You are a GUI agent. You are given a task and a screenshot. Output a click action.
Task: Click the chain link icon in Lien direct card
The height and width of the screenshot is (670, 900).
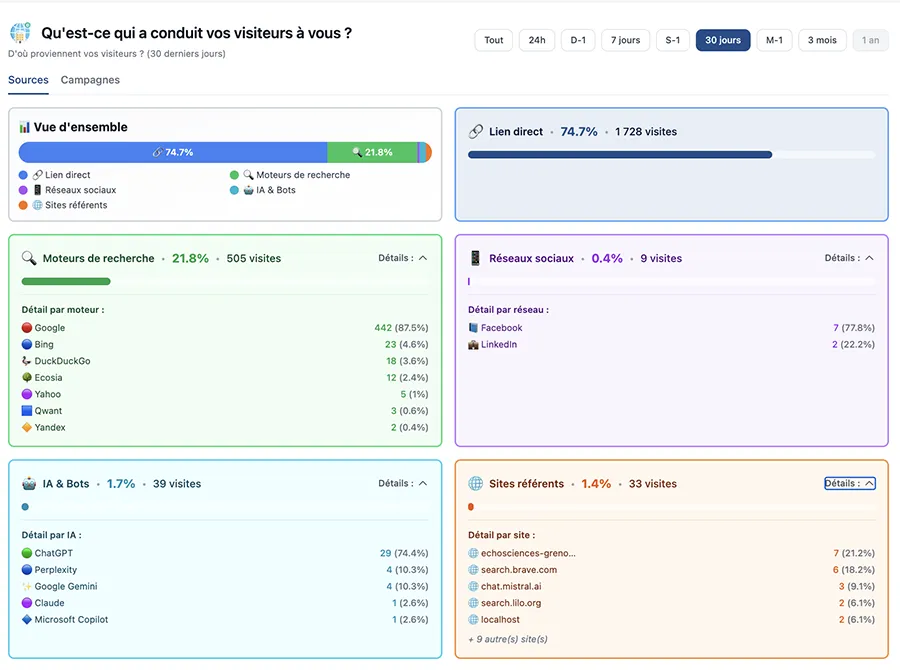476,132
